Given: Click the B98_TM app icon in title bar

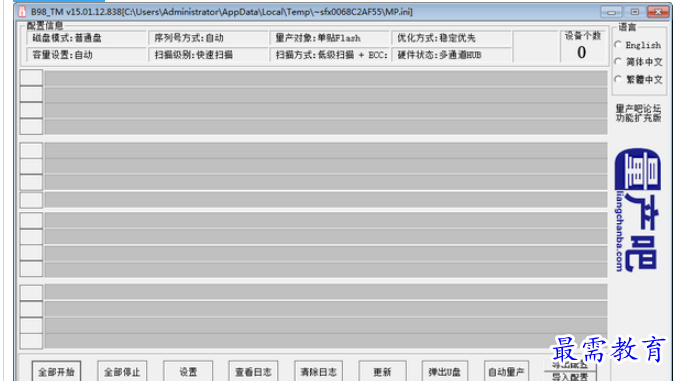Looking at the screenshot, I should click(22, 12).
